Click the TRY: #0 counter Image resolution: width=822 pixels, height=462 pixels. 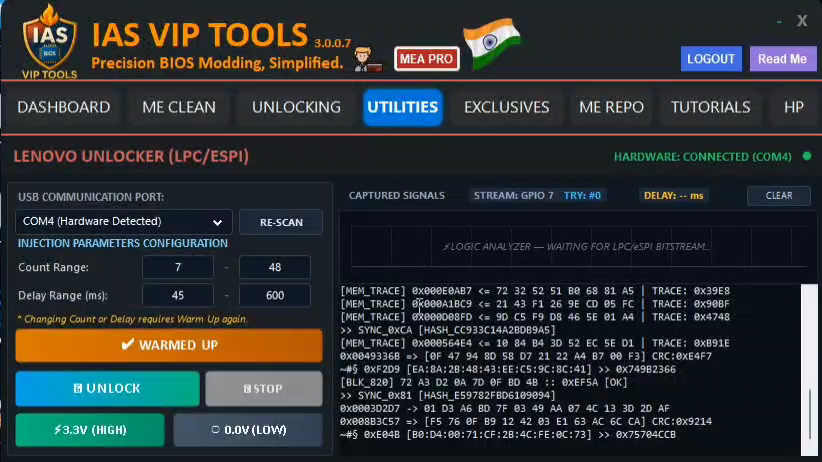point(582,196)
